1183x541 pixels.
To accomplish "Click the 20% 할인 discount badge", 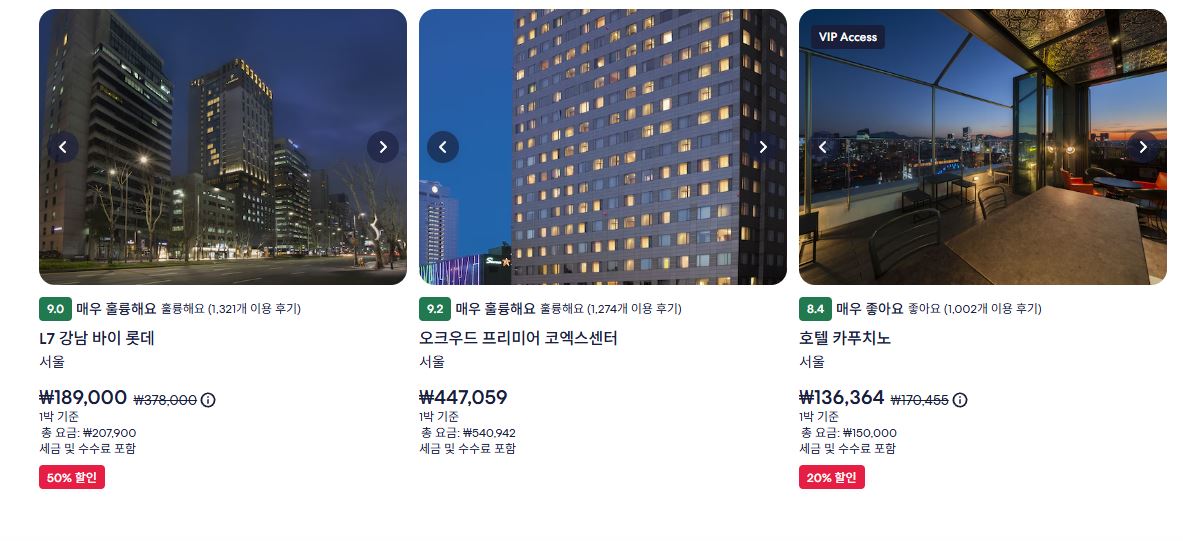I will tap(831, 478).
